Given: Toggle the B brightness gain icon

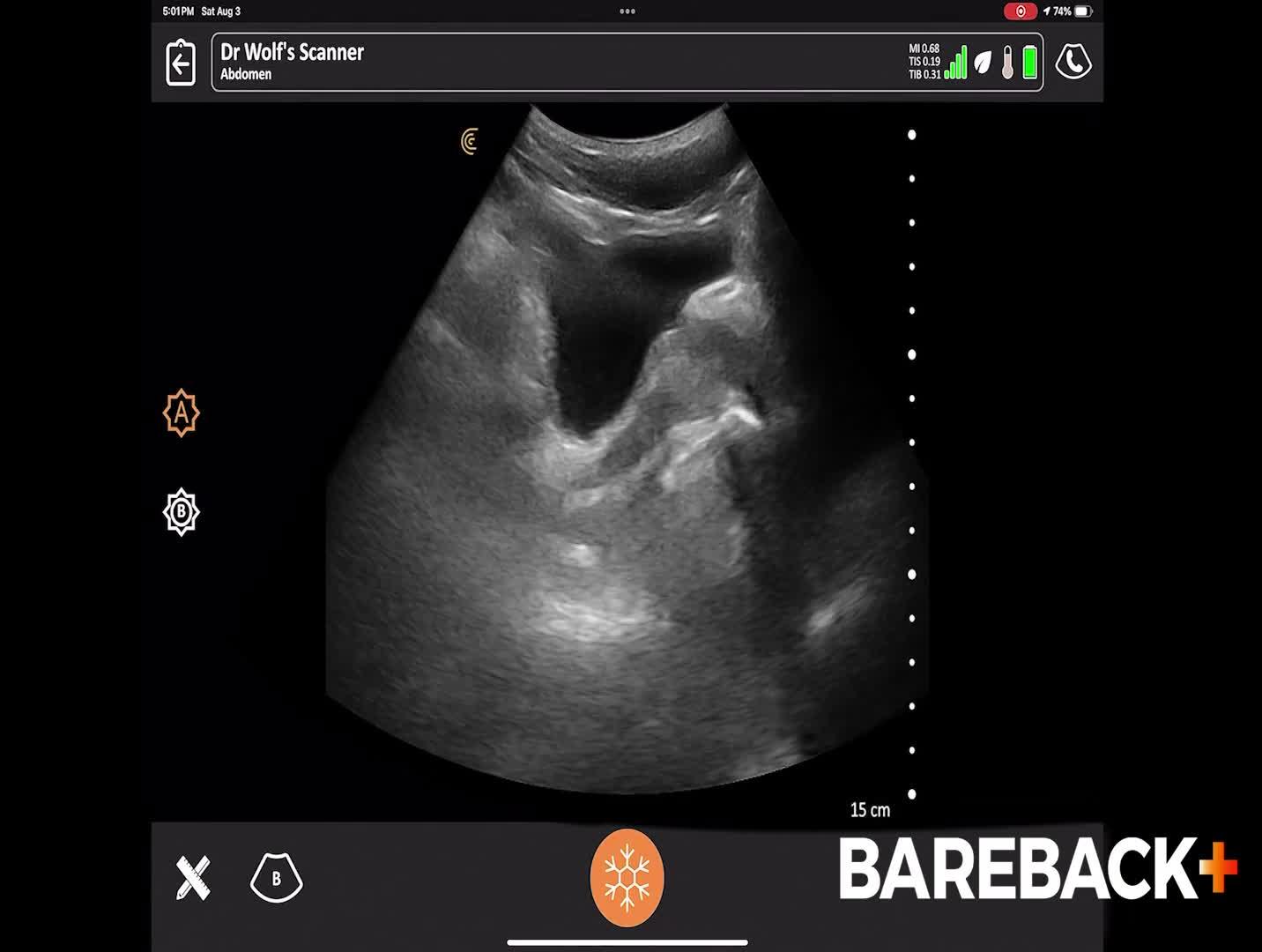Looking at the screenshot, I should coord(182,511).
